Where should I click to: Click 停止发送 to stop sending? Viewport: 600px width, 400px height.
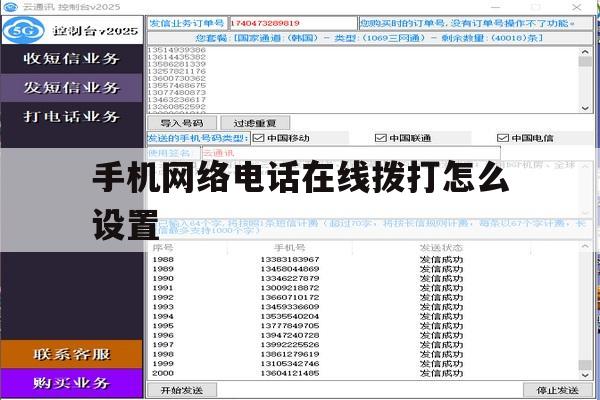(557, 390)
